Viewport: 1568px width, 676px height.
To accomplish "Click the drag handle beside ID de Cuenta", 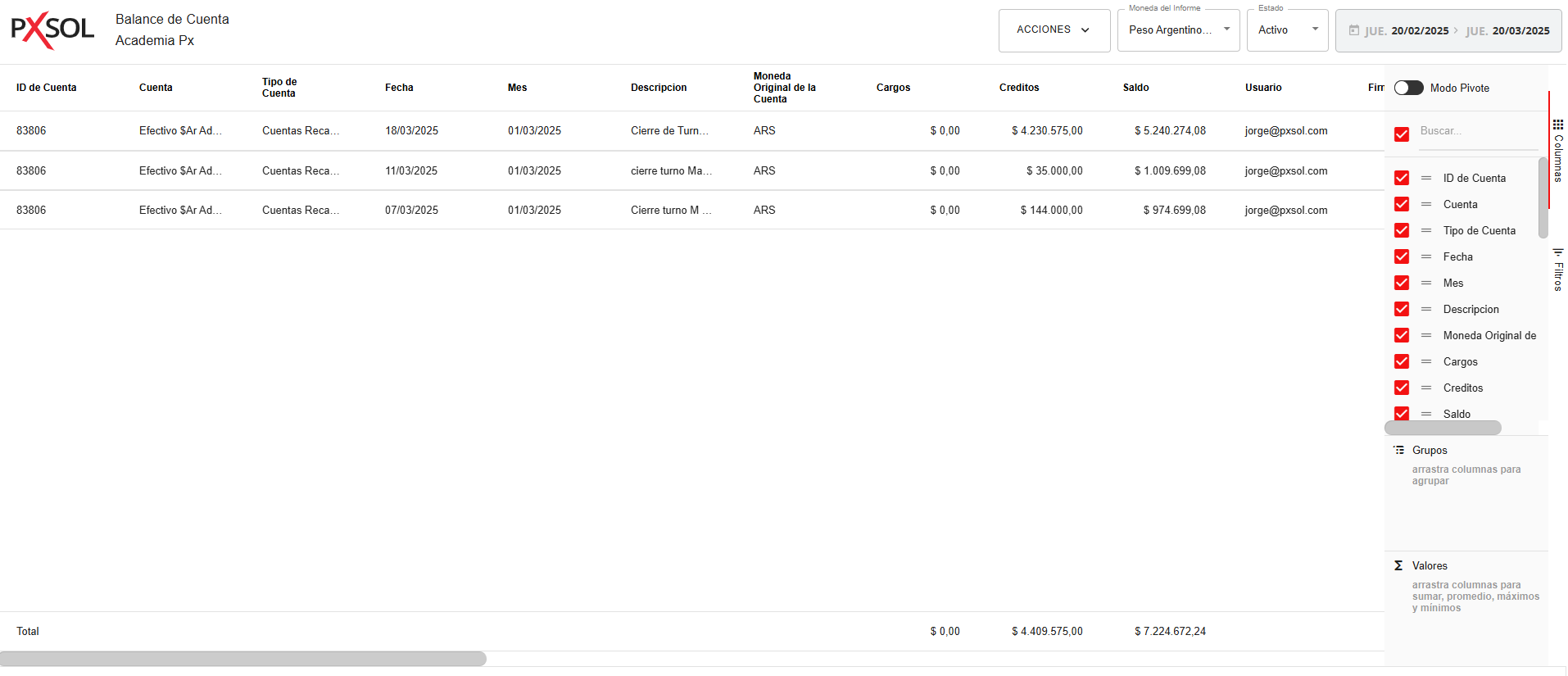I will (1426, 178).
